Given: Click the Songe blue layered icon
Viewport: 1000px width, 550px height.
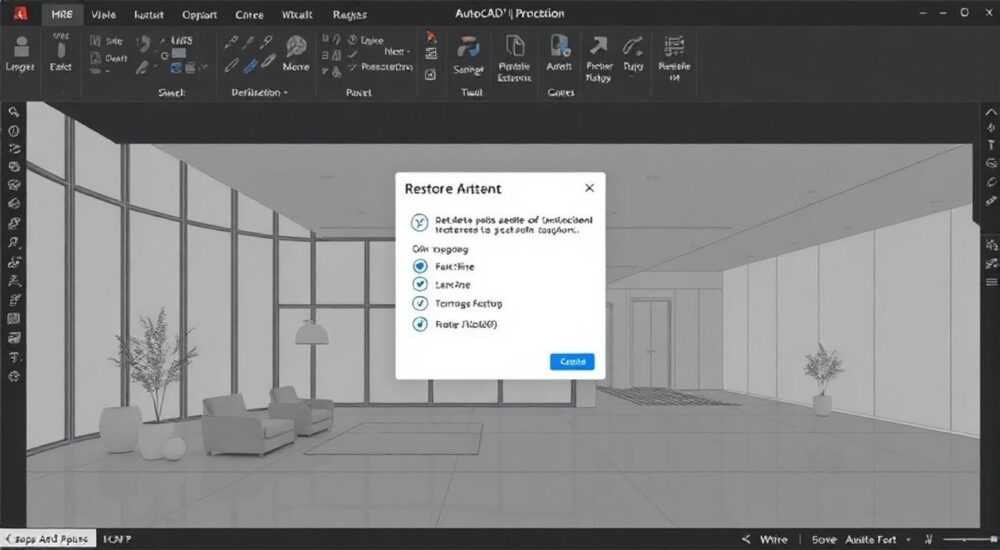Looking at the screenshot, I should tap(468, 48).
